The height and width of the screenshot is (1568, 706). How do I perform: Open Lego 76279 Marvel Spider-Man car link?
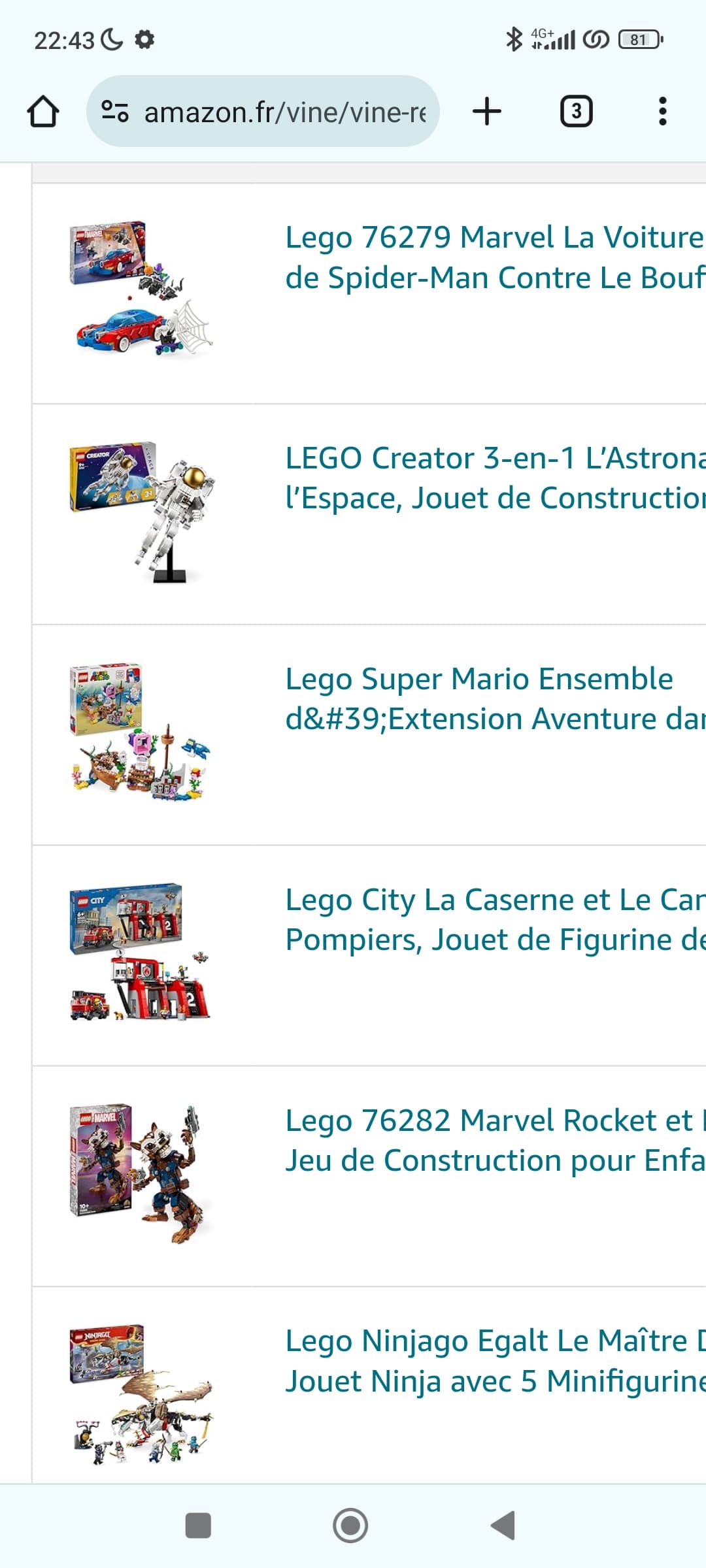pos(494,257)
